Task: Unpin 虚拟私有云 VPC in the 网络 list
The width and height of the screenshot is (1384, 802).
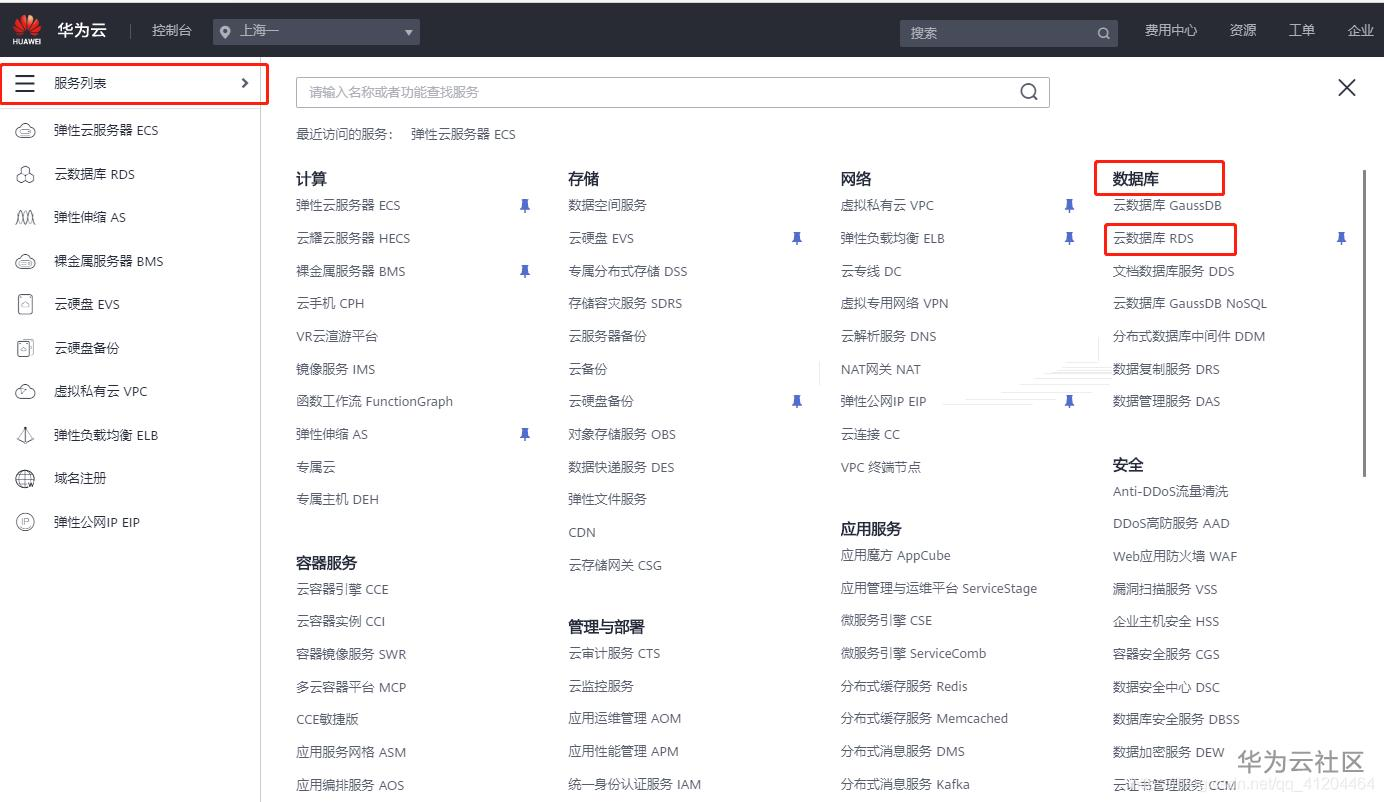Action: click(x=1069, y=206)
